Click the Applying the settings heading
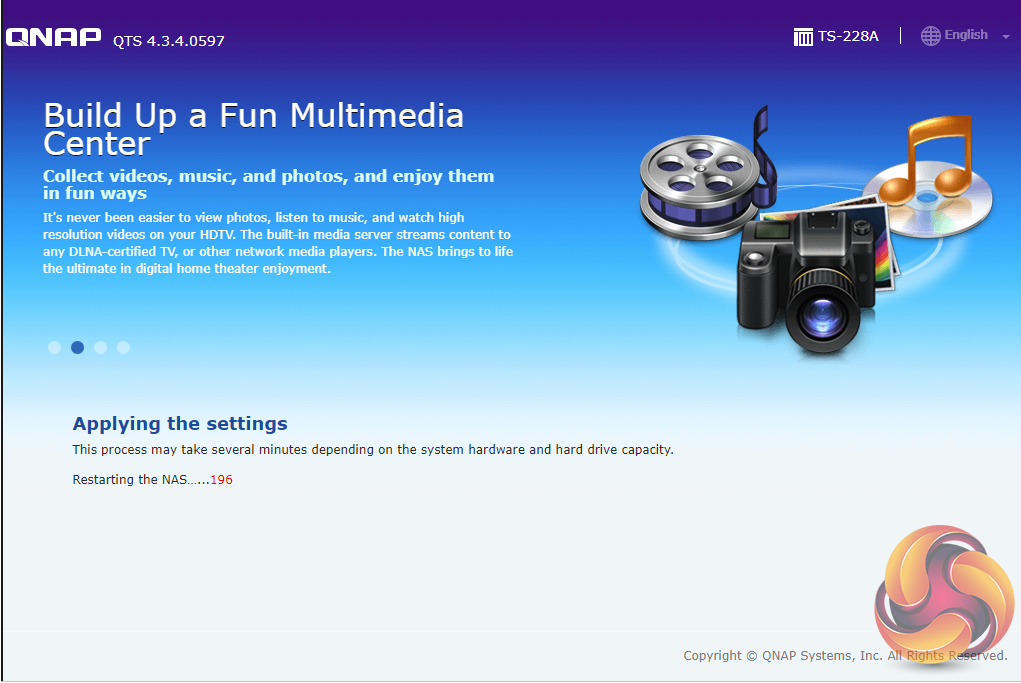 [180, 424]
